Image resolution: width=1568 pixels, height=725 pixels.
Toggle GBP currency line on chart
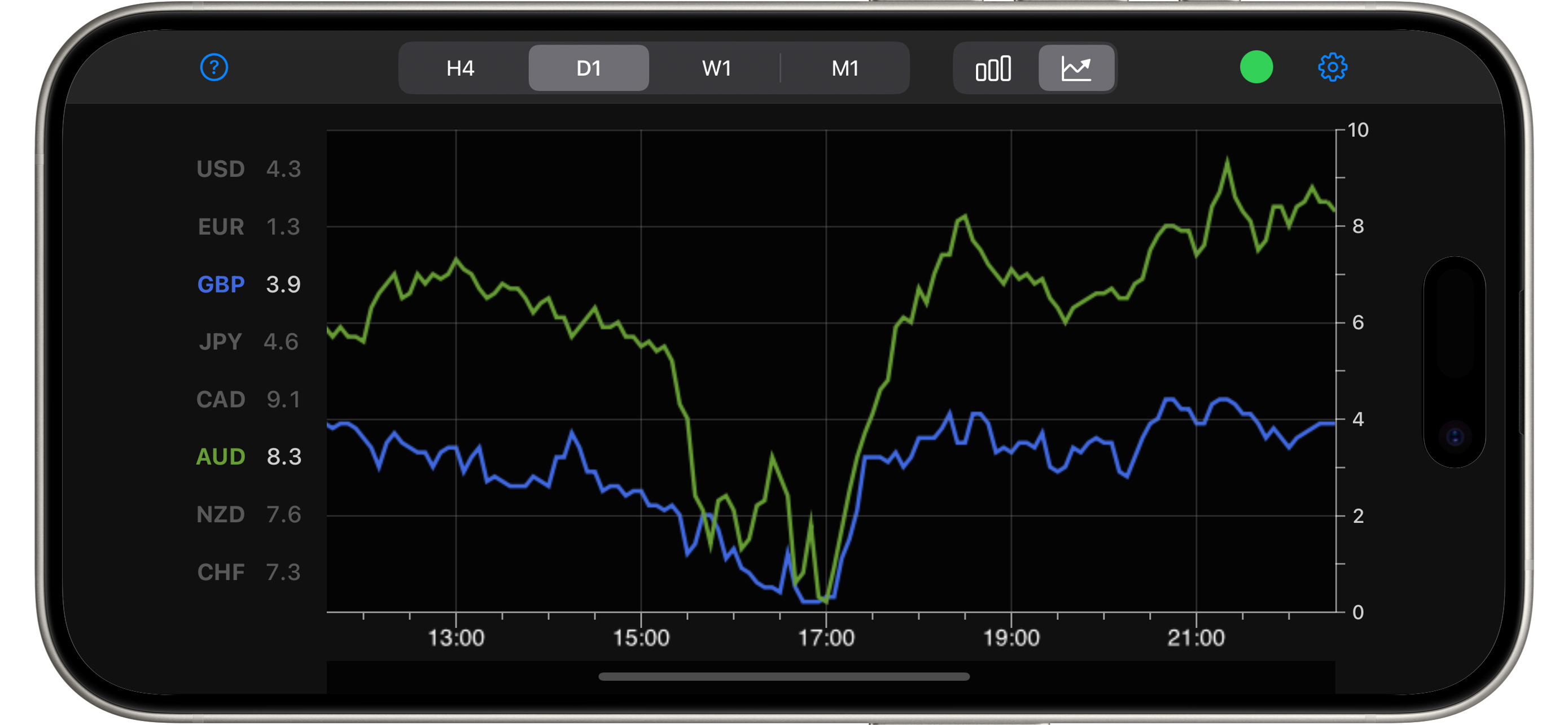pyautogui.click(x=220, y=284)
